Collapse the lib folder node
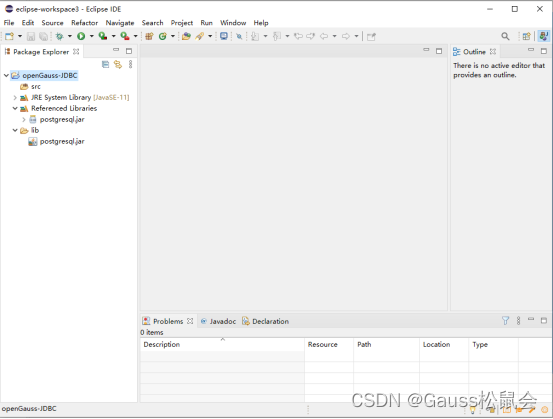Screen dimensions: 553x419 point(15,130)
